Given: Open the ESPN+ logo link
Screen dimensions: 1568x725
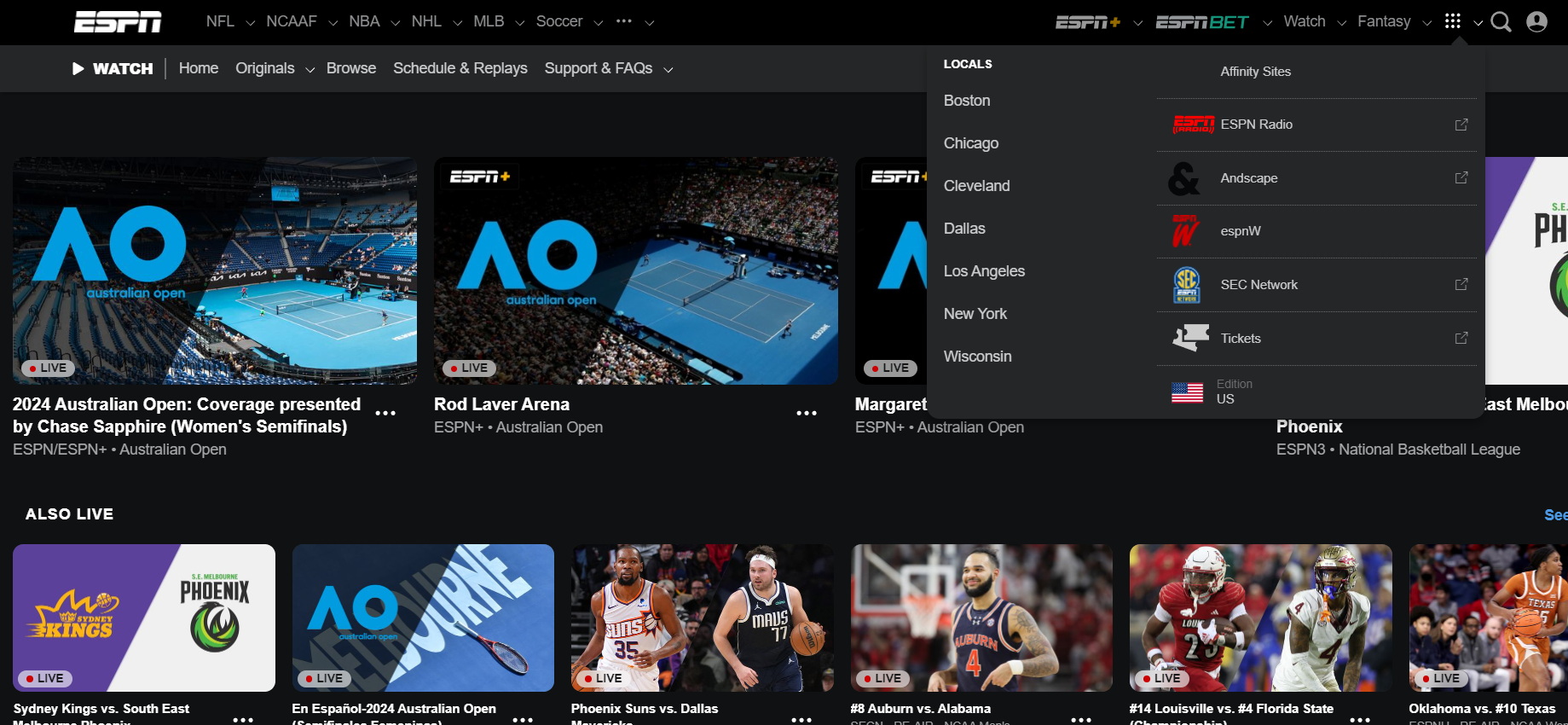Looking at the screenshot, I should point(1088,22).
